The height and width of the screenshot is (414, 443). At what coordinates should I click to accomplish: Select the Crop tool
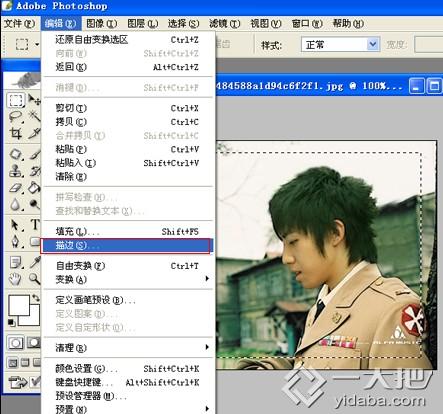point(16,134)
